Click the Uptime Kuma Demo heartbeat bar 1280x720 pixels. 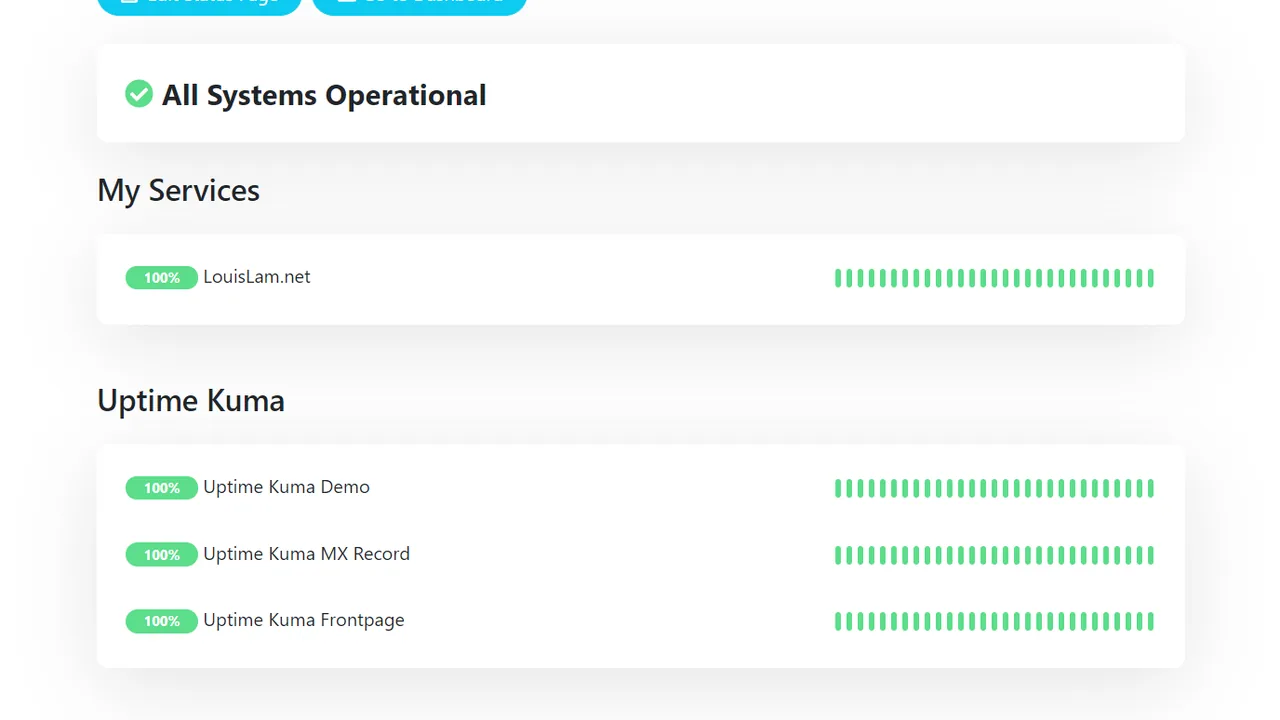click(994, 488)
